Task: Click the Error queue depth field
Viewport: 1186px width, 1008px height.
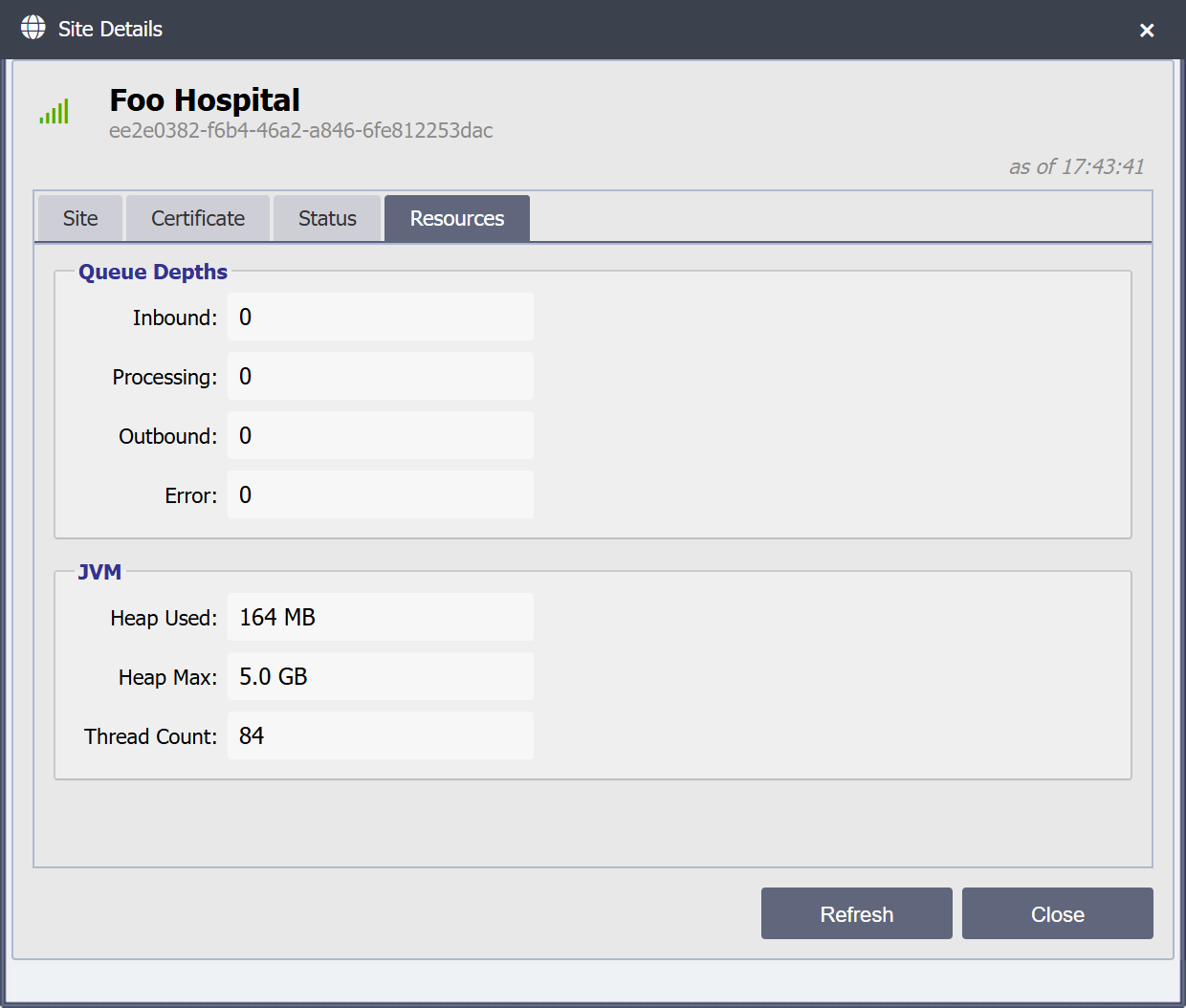Action: [x=381, y=494]
